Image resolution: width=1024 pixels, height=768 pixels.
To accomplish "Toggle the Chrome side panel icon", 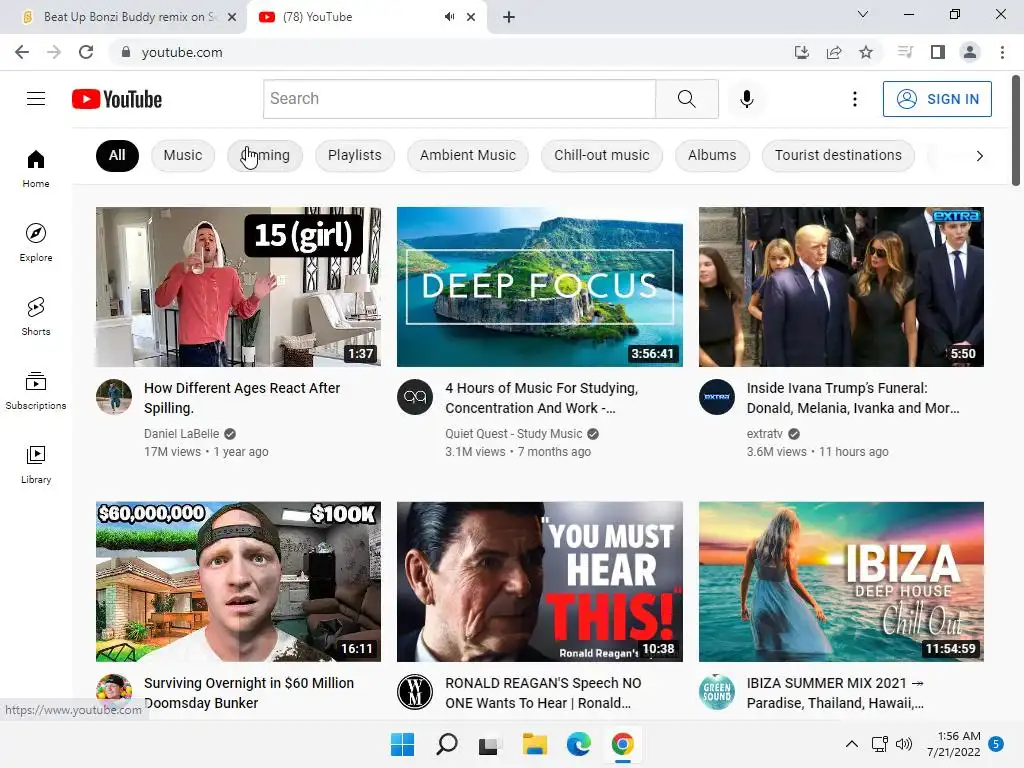I will click(x=938, y=52).
